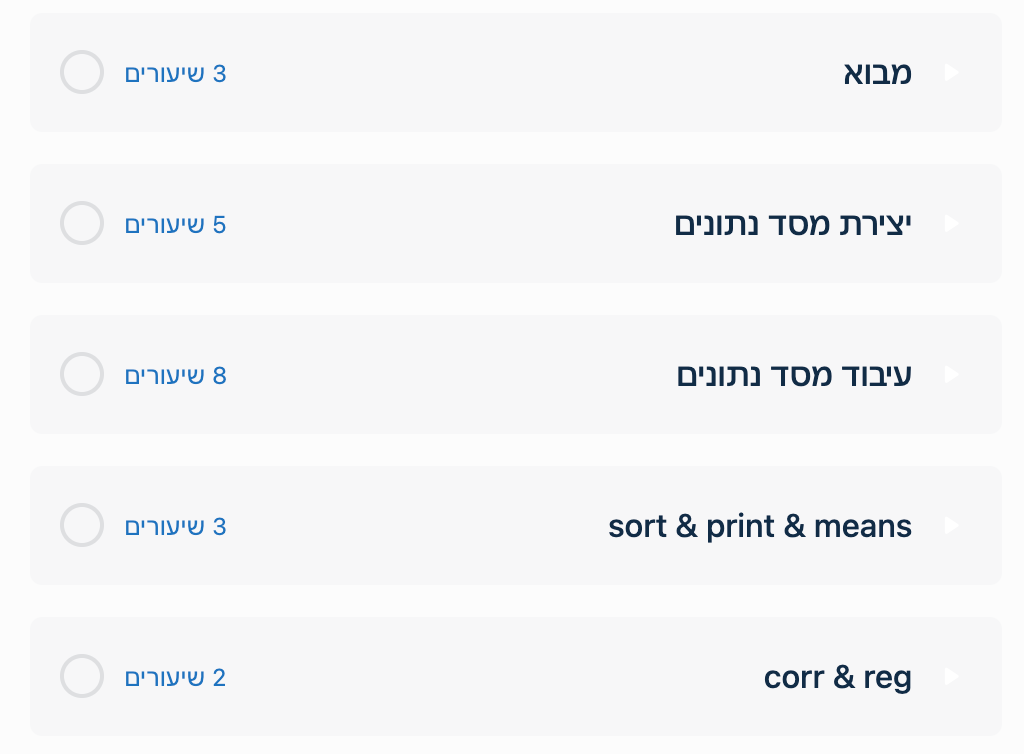Click the 2 שיעורים lessons link
1024x754 pixels.
(176, 678)
